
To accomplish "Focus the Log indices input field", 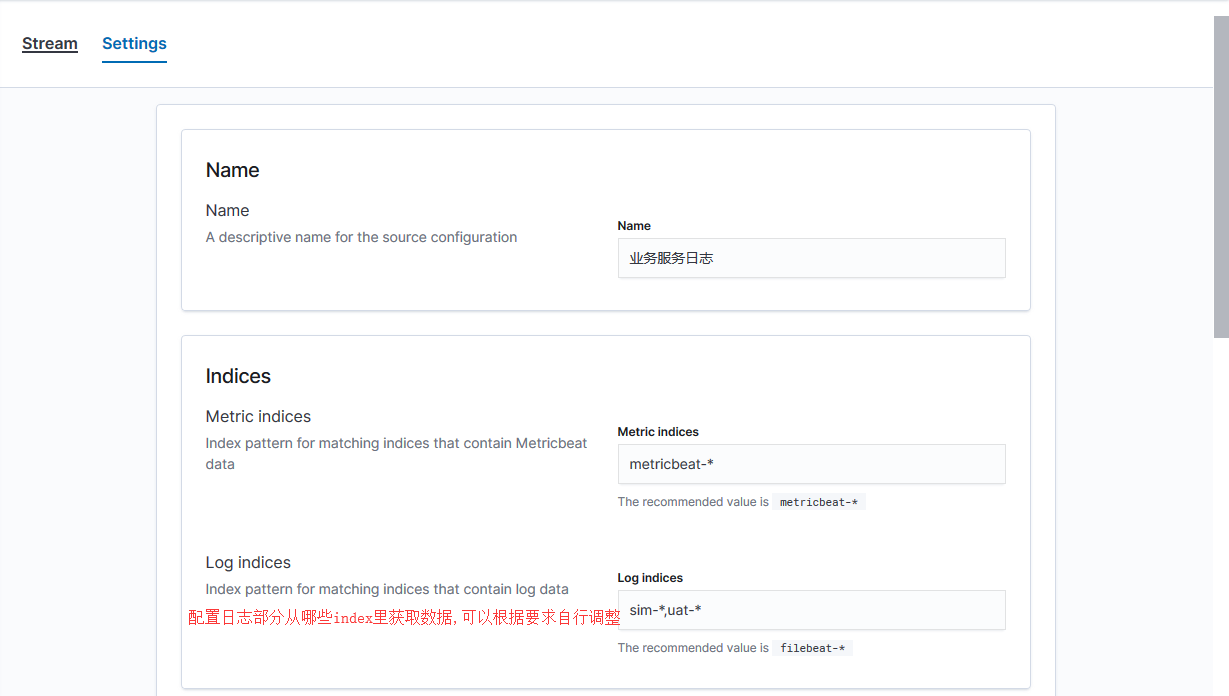I will click(x=811, y=610).
